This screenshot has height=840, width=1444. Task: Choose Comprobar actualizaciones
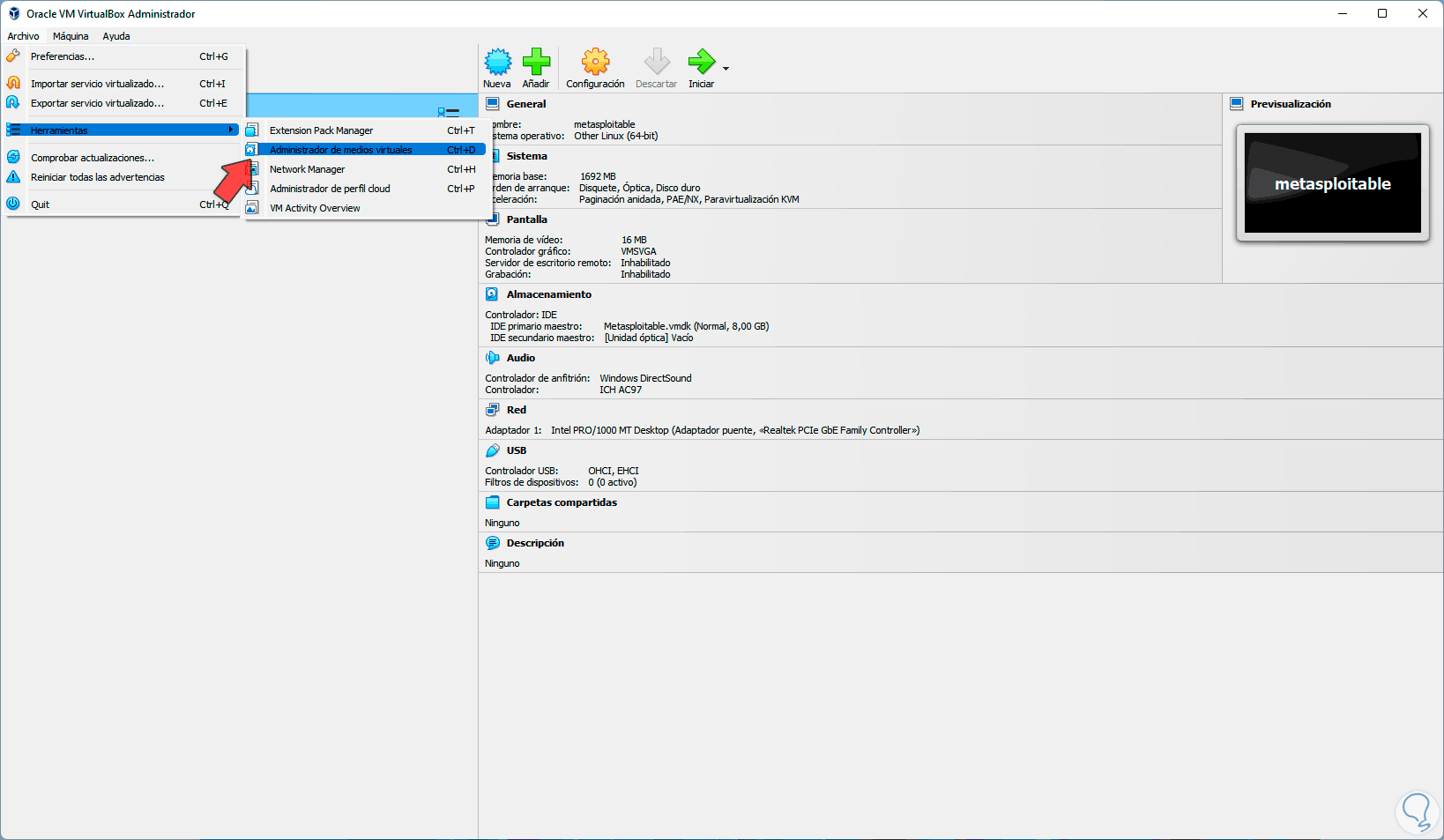pos(123,158)
